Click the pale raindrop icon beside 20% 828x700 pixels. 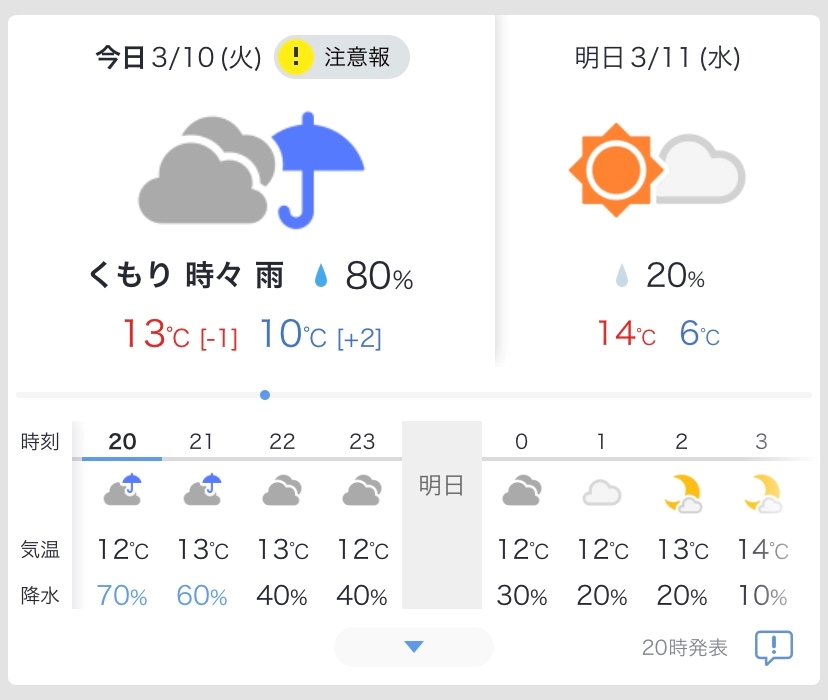[x=622, y=276]
